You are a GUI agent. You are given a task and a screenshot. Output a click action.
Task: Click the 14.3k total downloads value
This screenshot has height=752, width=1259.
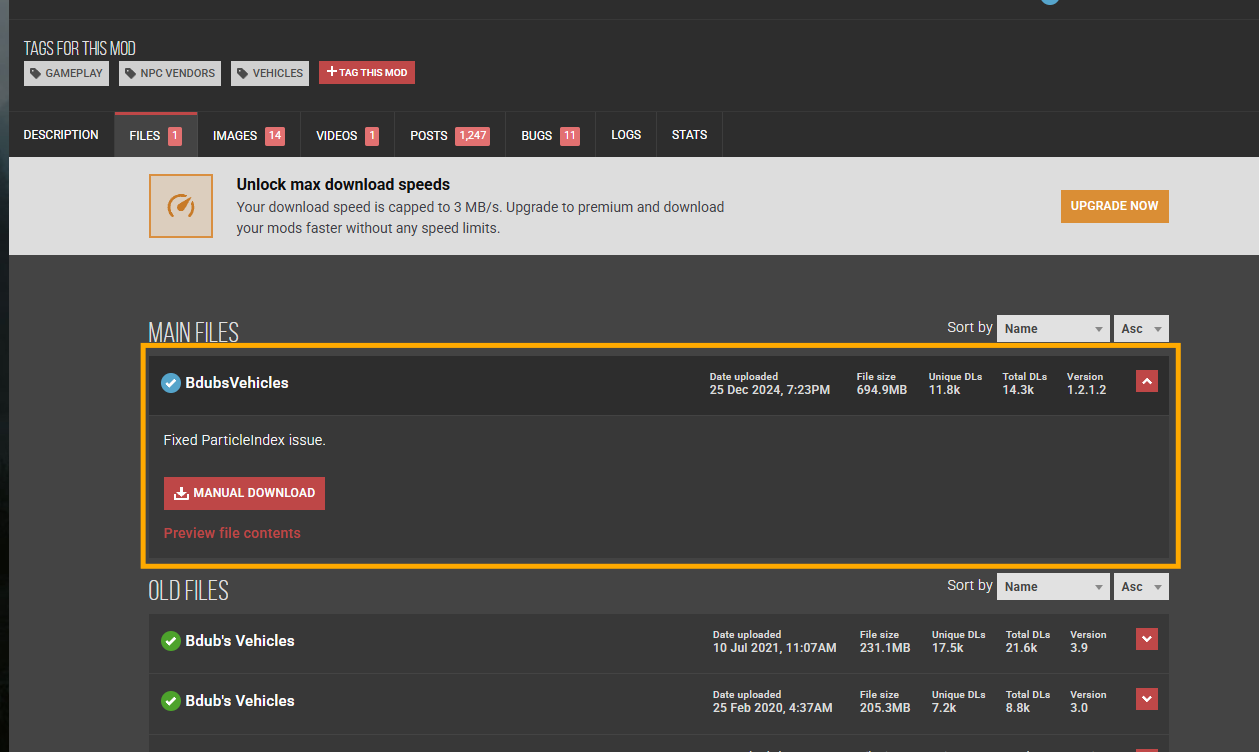[x=1018, y=390]
